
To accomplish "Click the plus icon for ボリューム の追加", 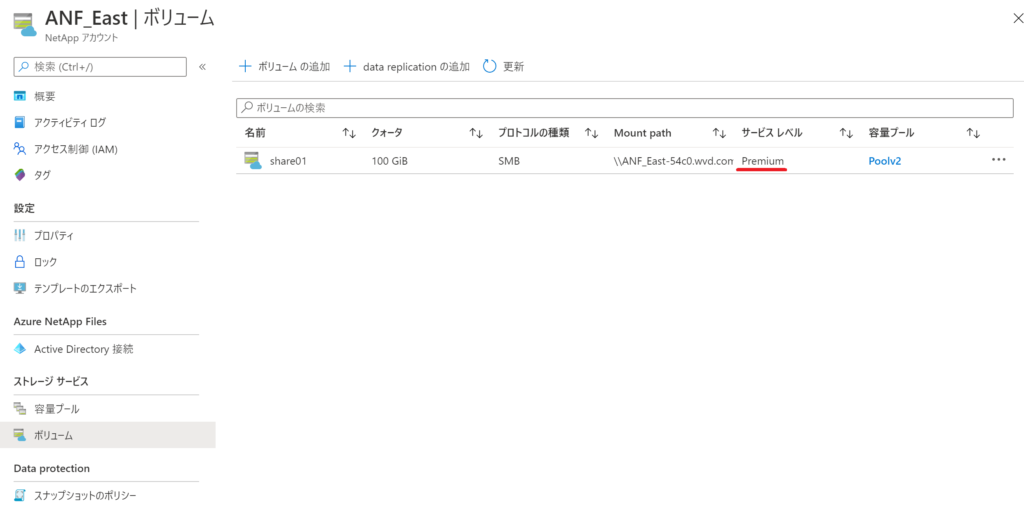I will [245, 66].
